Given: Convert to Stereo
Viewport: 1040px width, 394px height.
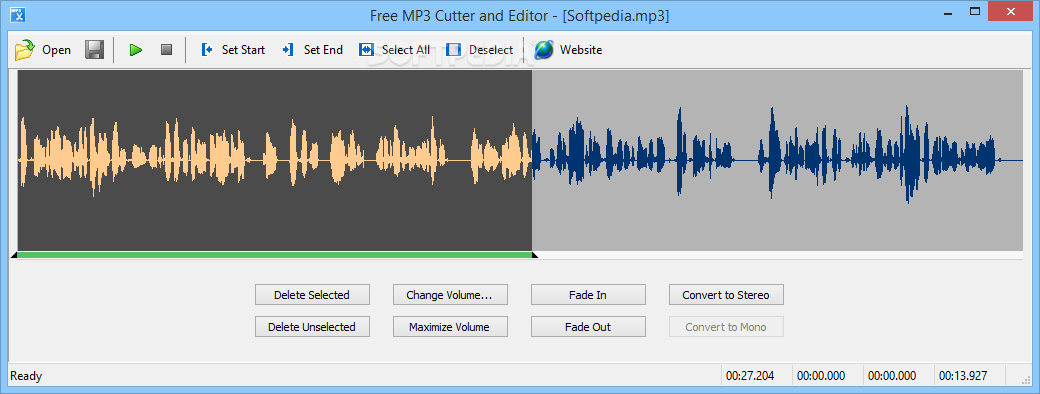Looking at the screenshot, I should click(x=726, y=295).
